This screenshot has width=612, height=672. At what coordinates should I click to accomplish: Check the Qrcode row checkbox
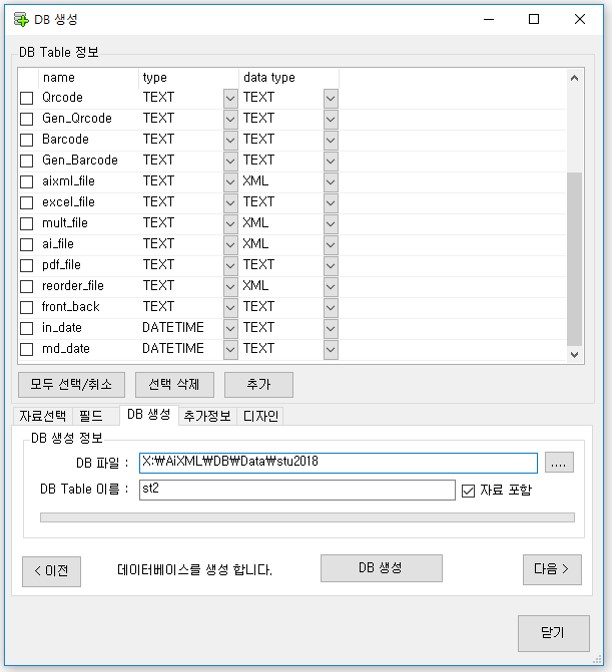[x=27, y=98]
